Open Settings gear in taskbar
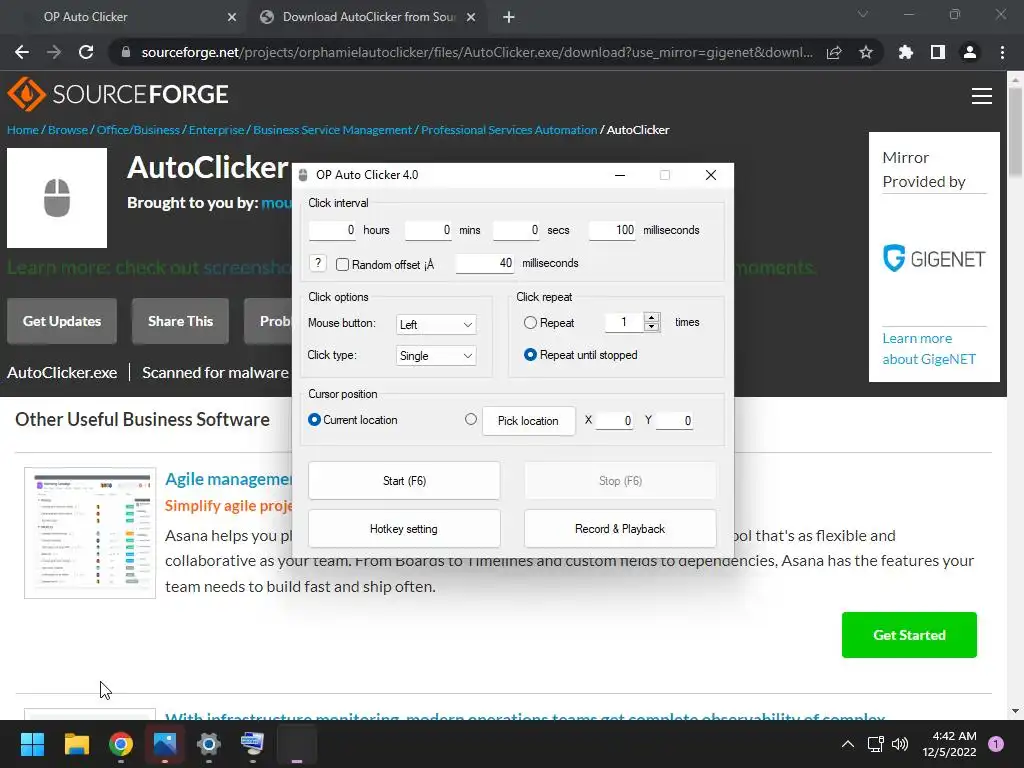Screen dimensions: 1024x768 [208, 744]
